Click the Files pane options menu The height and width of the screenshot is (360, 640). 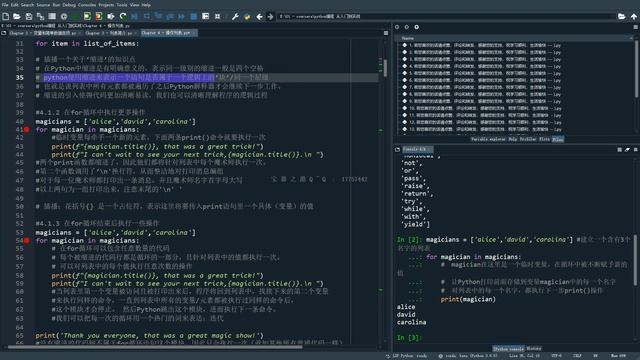(636, 27)
